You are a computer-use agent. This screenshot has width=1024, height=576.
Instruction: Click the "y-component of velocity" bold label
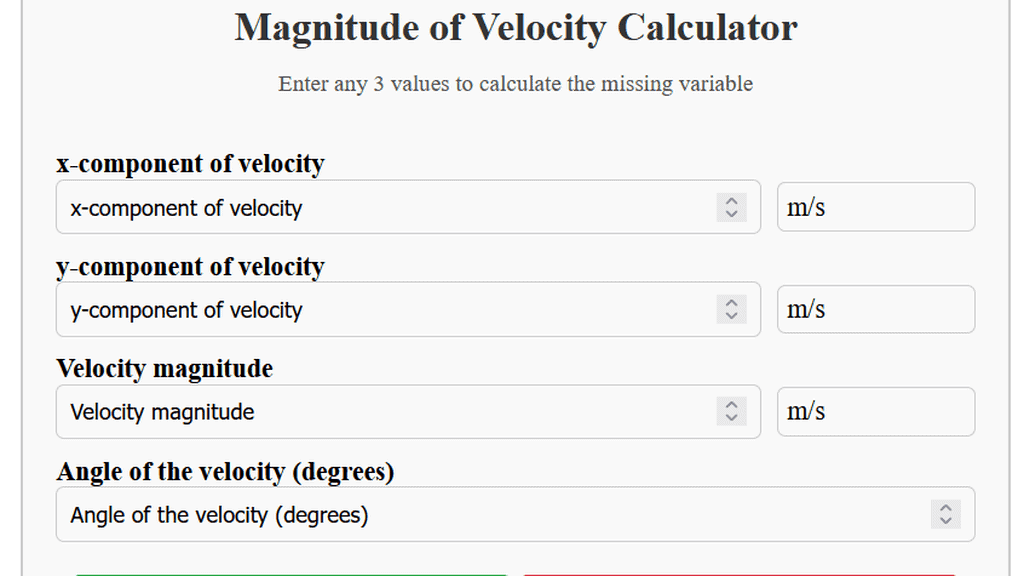click(x=190, y=267)
